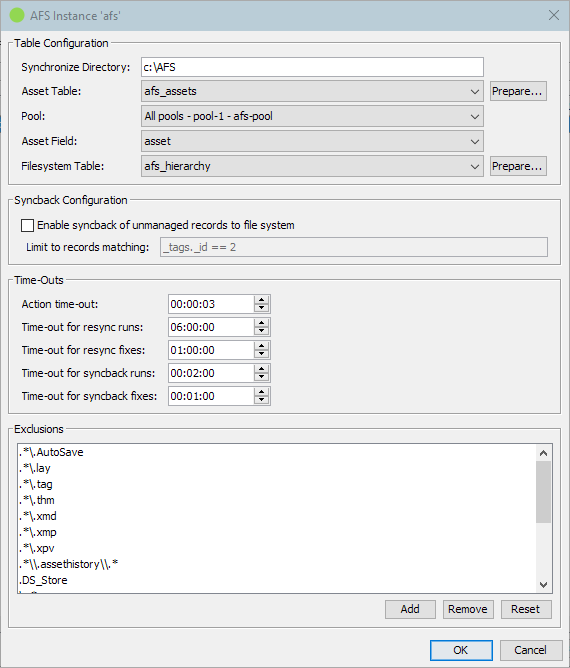Select the .*\.tag exclusion entry
This screenshot has height=668, width=570.
pyautogui.click(x=276, y=484)
